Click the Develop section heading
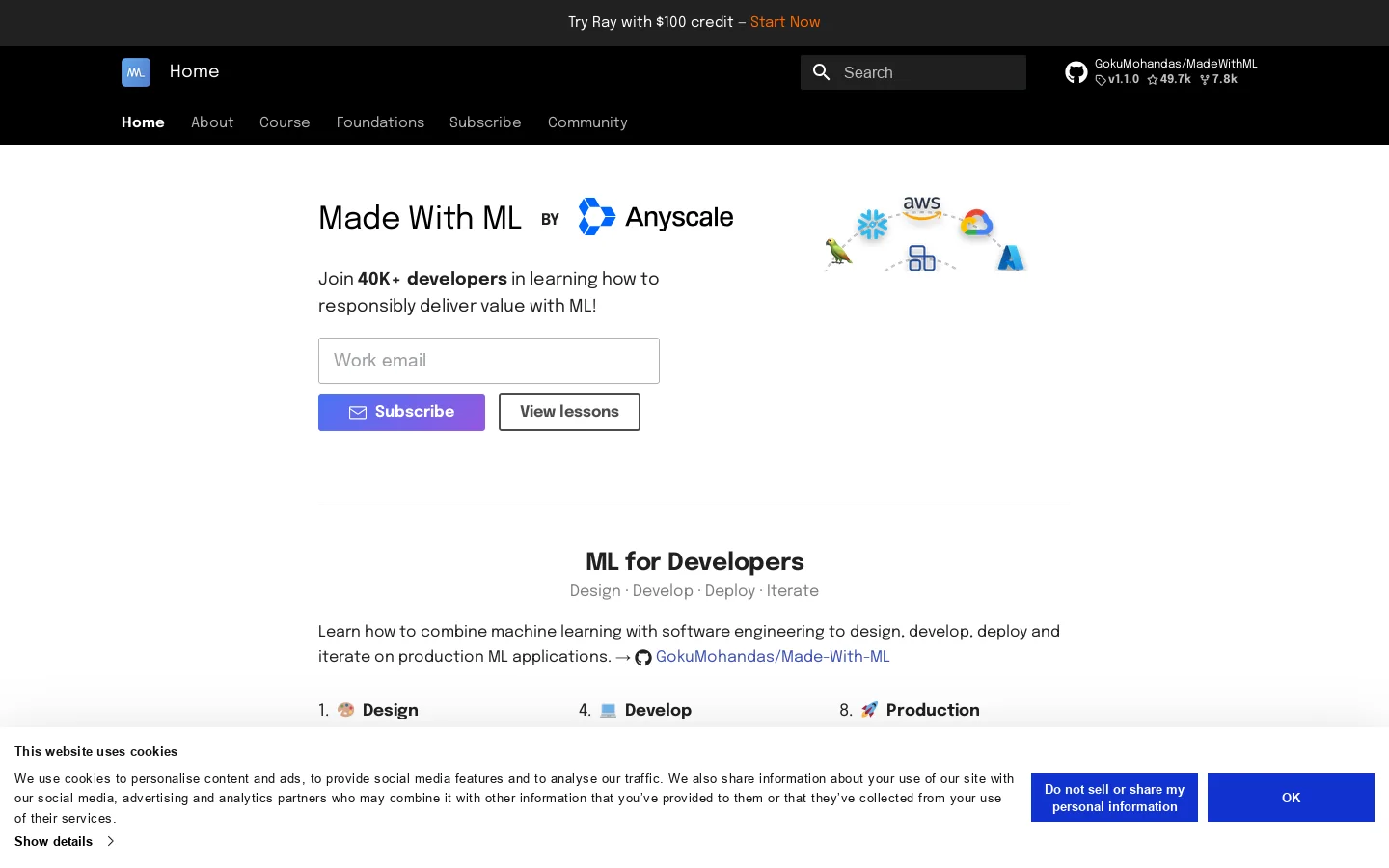Image resolution: width=1389 pixels, height=868 pixels. (x=658, y=710)
